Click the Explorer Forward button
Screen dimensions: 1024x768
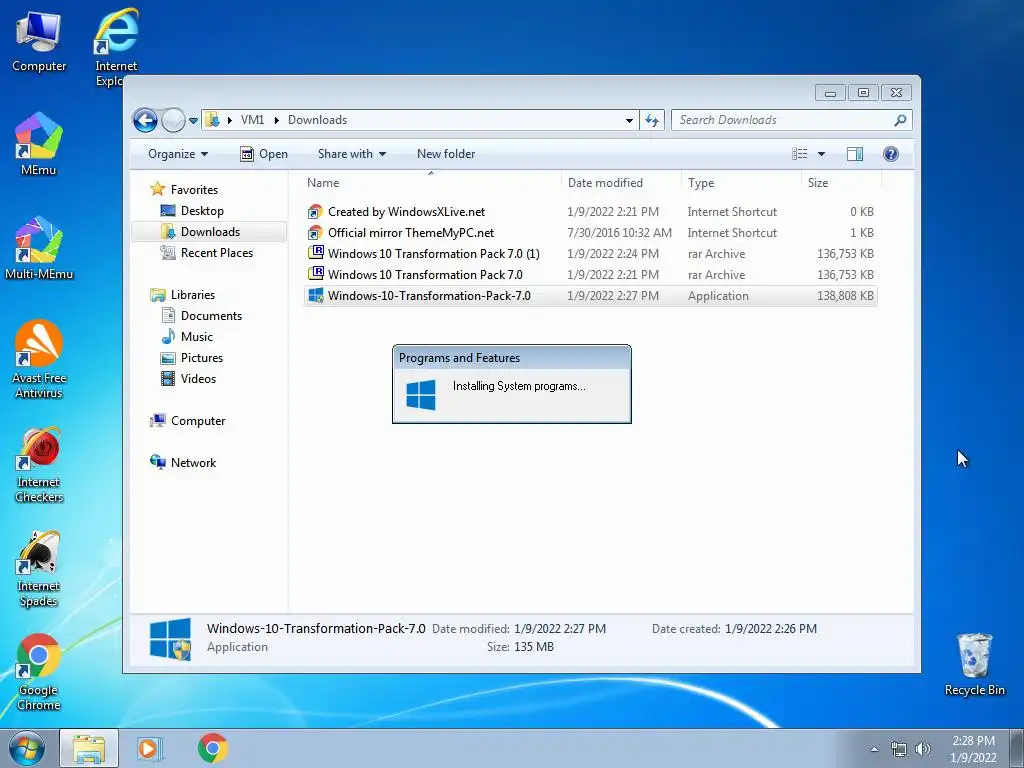(173, 120)
